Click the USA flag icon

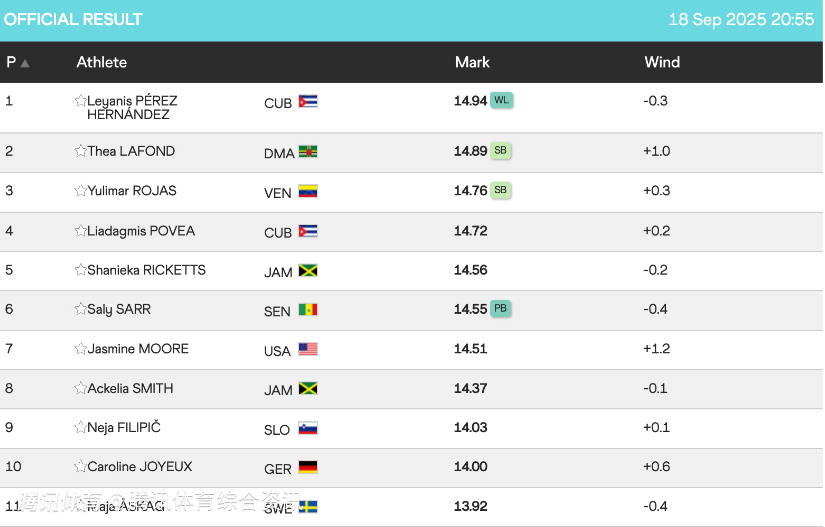pos(308,349)
